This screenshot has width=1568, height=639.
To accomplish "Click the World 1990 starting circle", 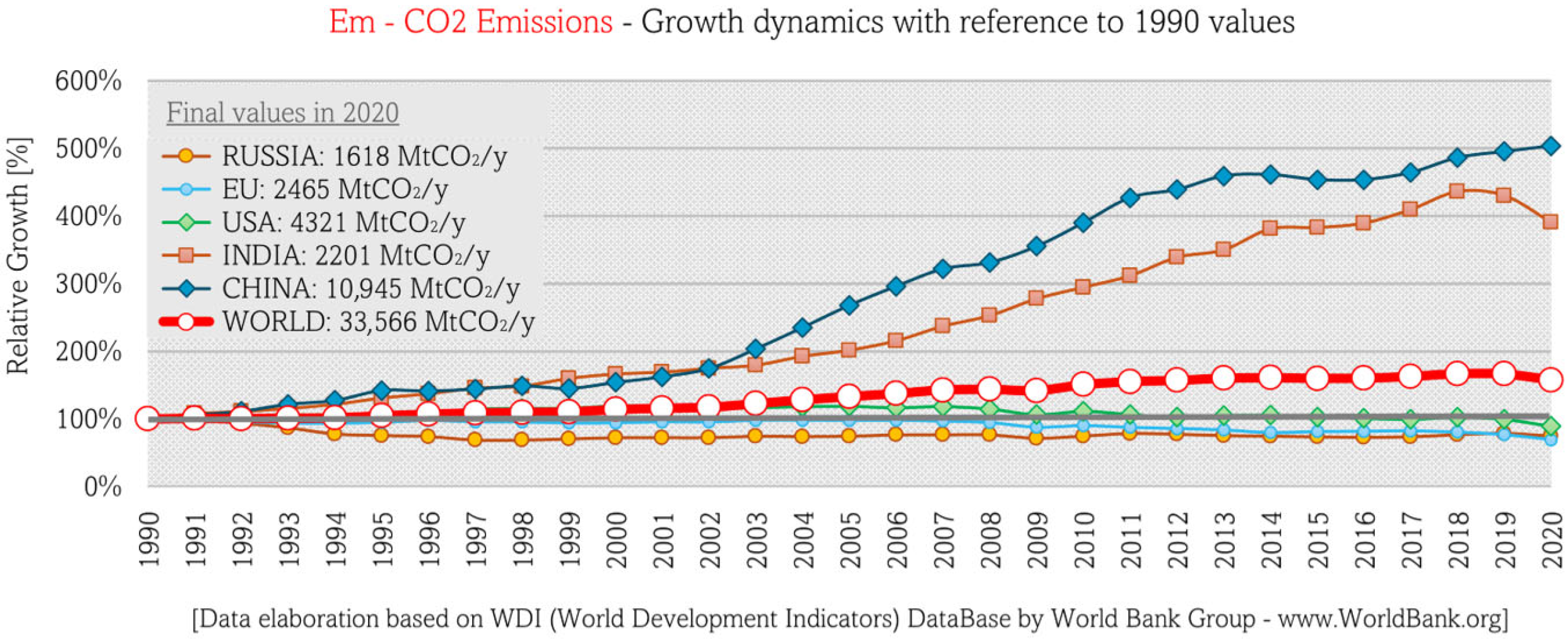I will click(147, 419).
